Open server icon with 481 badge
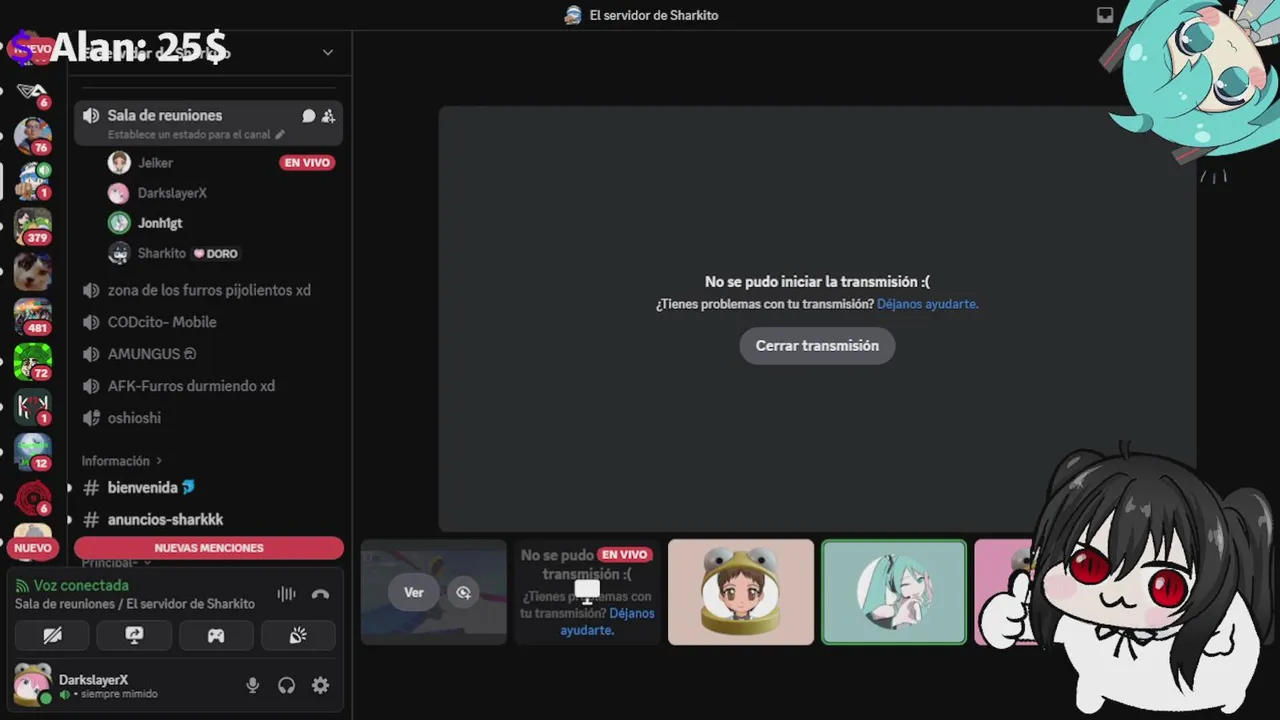The height and width of the screenshot is (720, 1280). point(32,315)
